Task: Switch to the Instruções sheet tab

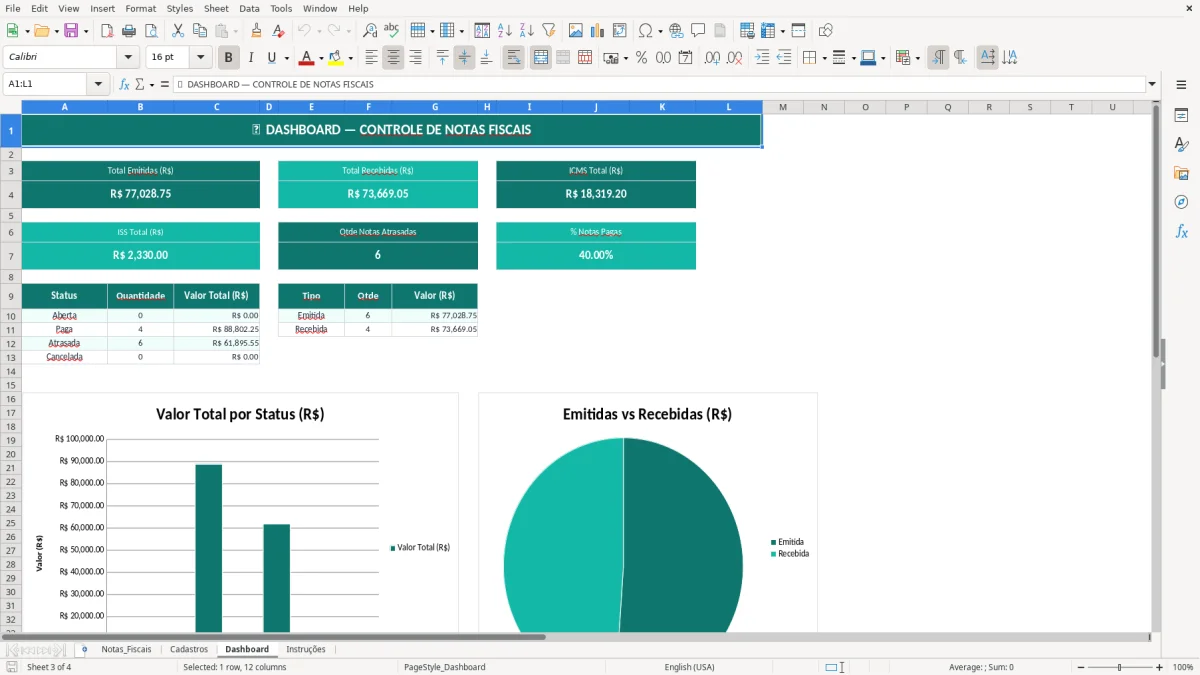Action: (306, 649)
